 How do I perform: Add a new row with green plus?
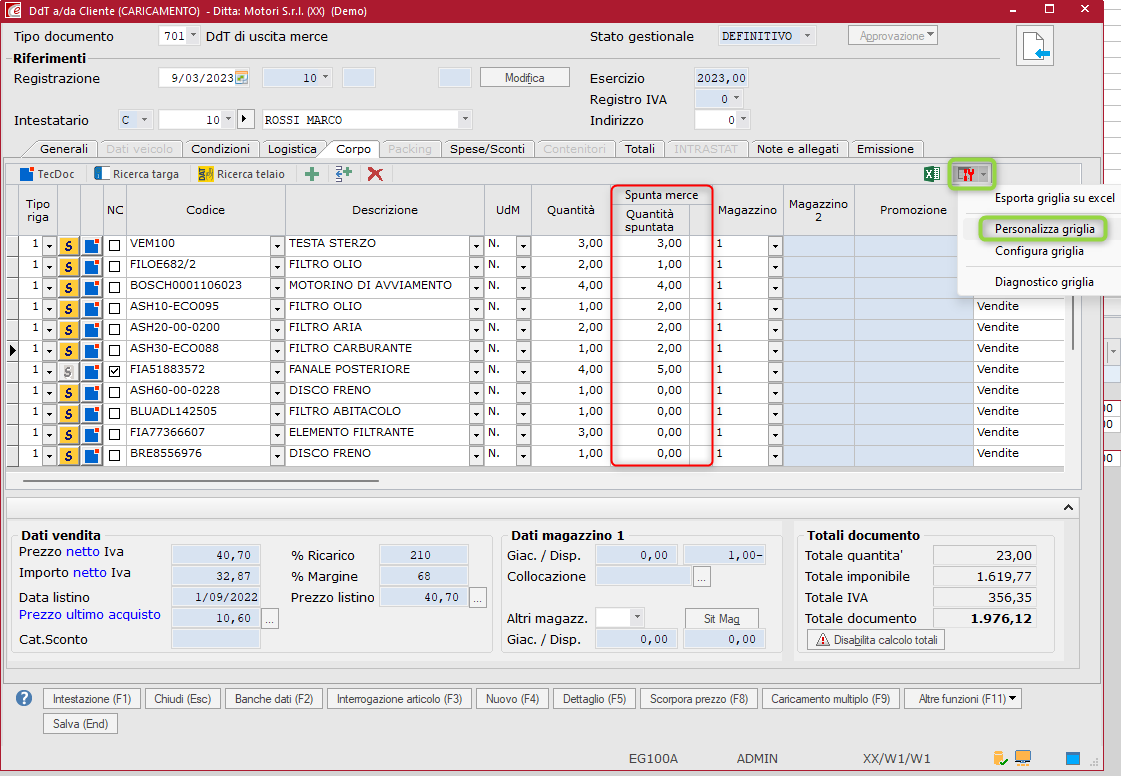[x=312, y=174]
